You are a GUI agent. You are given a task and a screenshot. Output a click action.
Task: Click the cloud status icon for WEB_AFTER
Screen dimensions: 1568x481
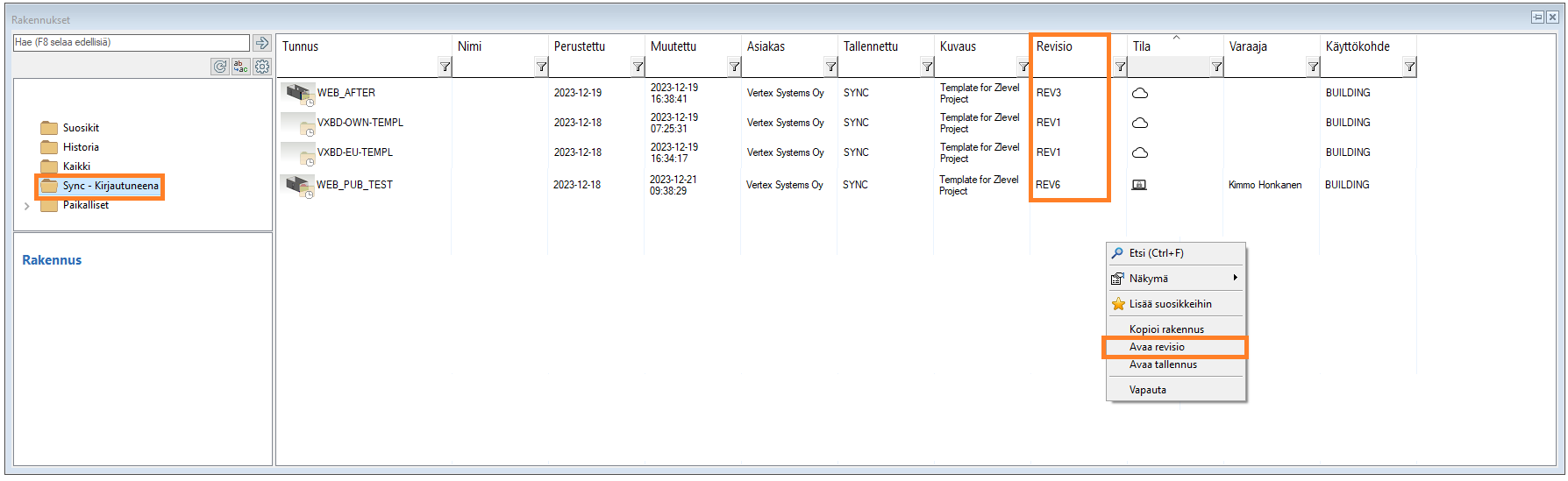pyautogui.click(x=1140, y=93)
